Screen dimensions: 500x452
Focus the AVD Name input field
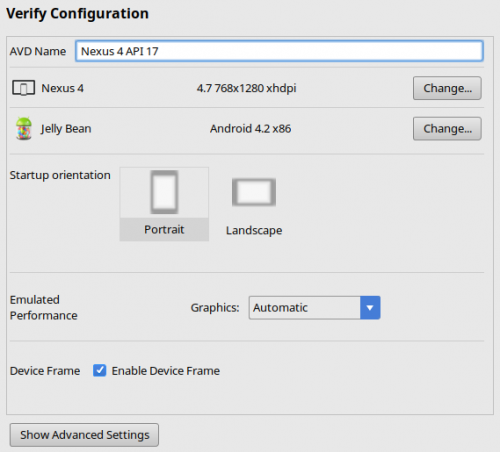tap(279, 51)
